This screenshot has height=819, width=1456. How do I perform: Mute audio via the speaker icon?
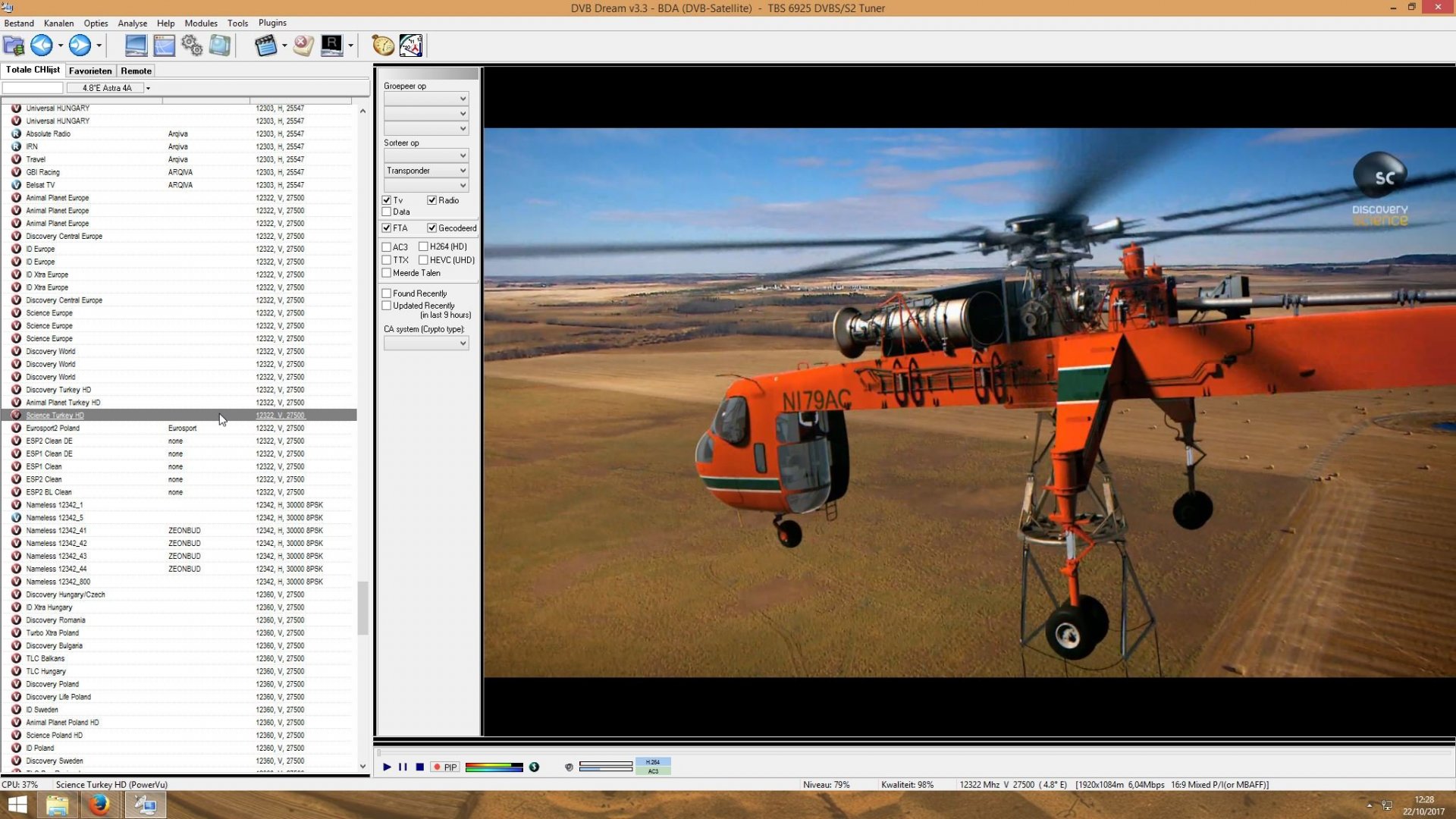point(567,767)
